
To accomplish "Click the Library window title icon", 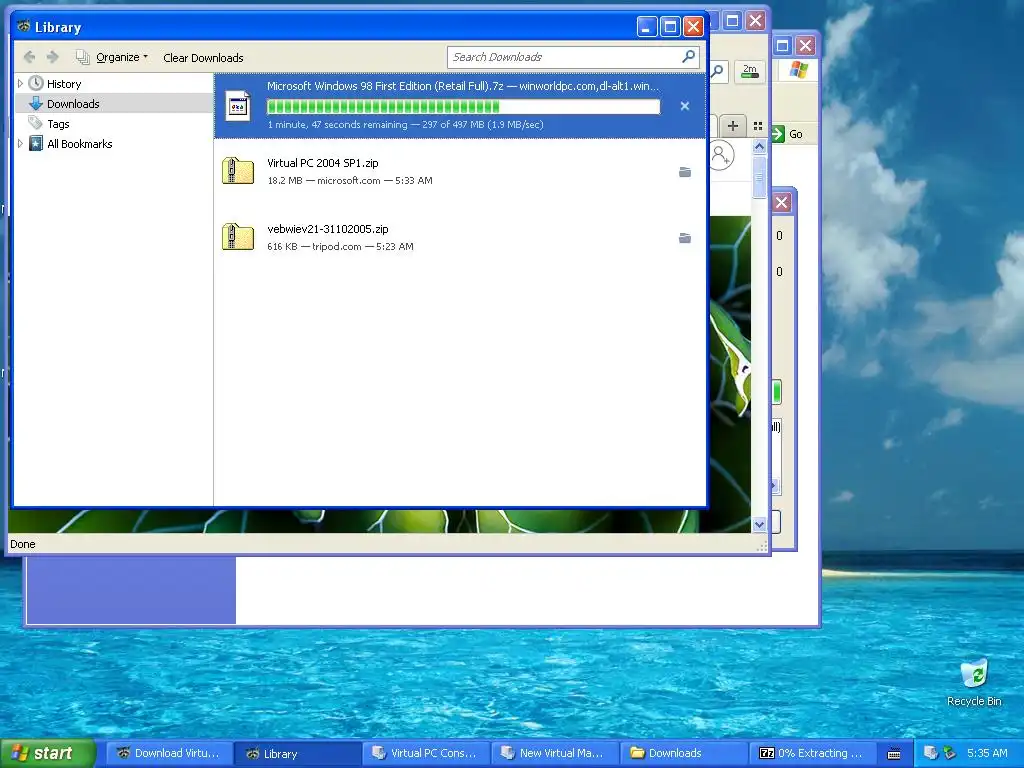I will [x=24, y=27].
